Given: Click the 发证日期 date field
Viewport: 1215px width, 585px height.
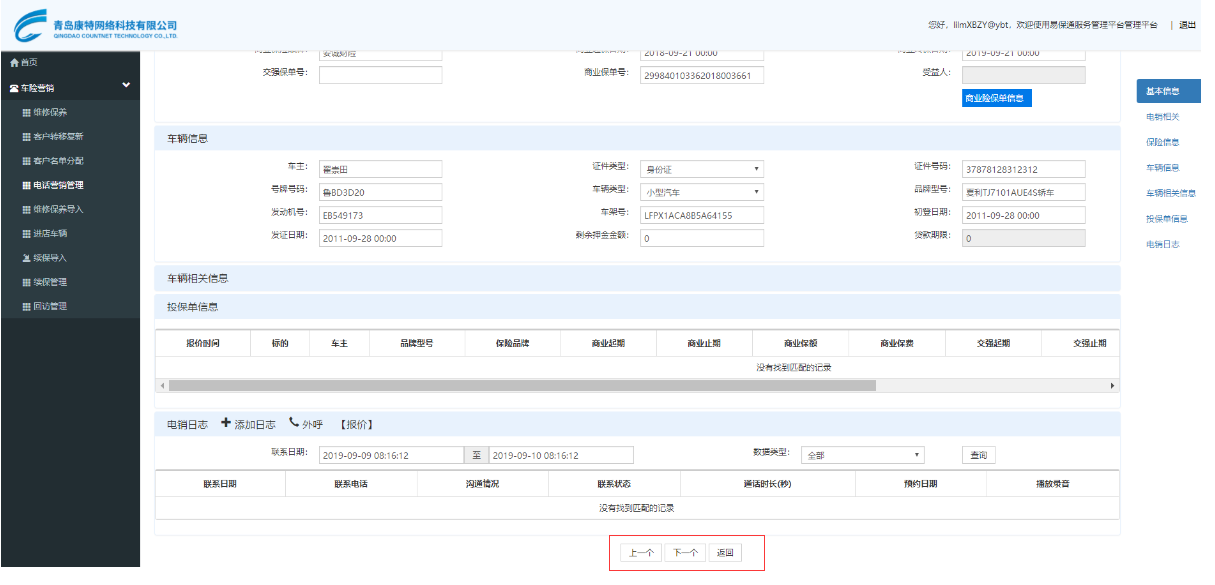Looking at the screenshot, I should point(380,238).
